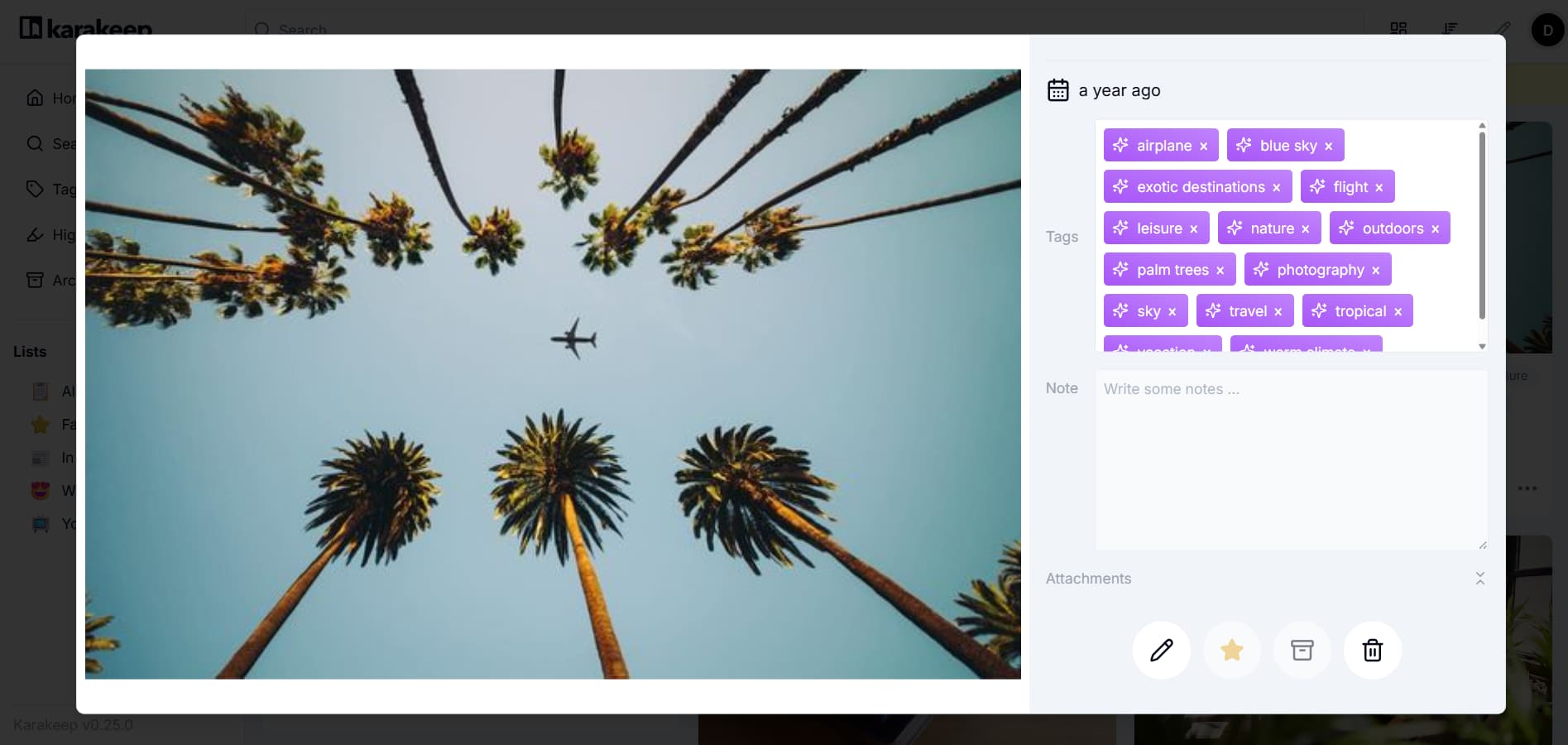Remove the travel tag

coord(1278,311)
